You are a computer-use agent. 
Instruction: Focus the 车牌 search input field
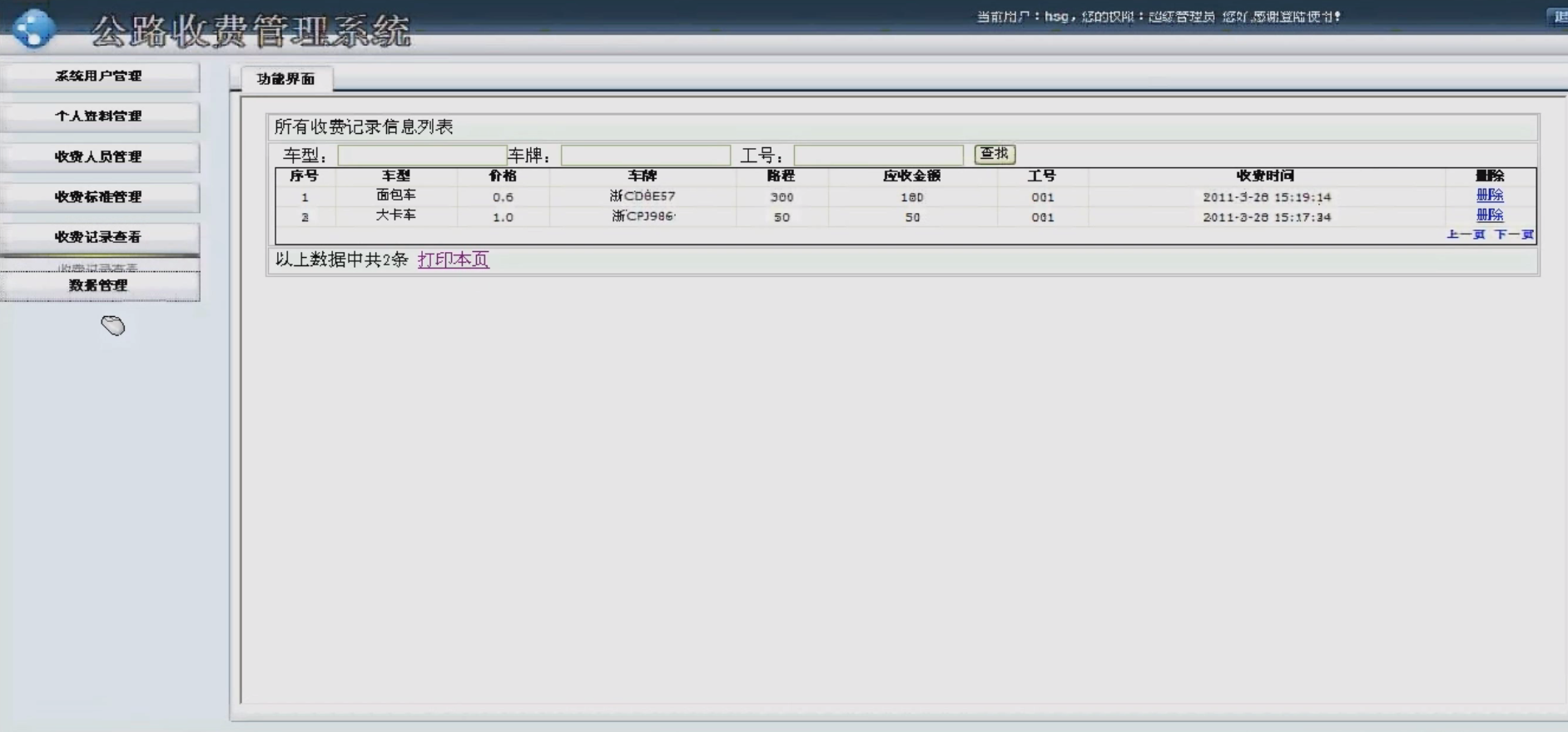click(645, 156)
